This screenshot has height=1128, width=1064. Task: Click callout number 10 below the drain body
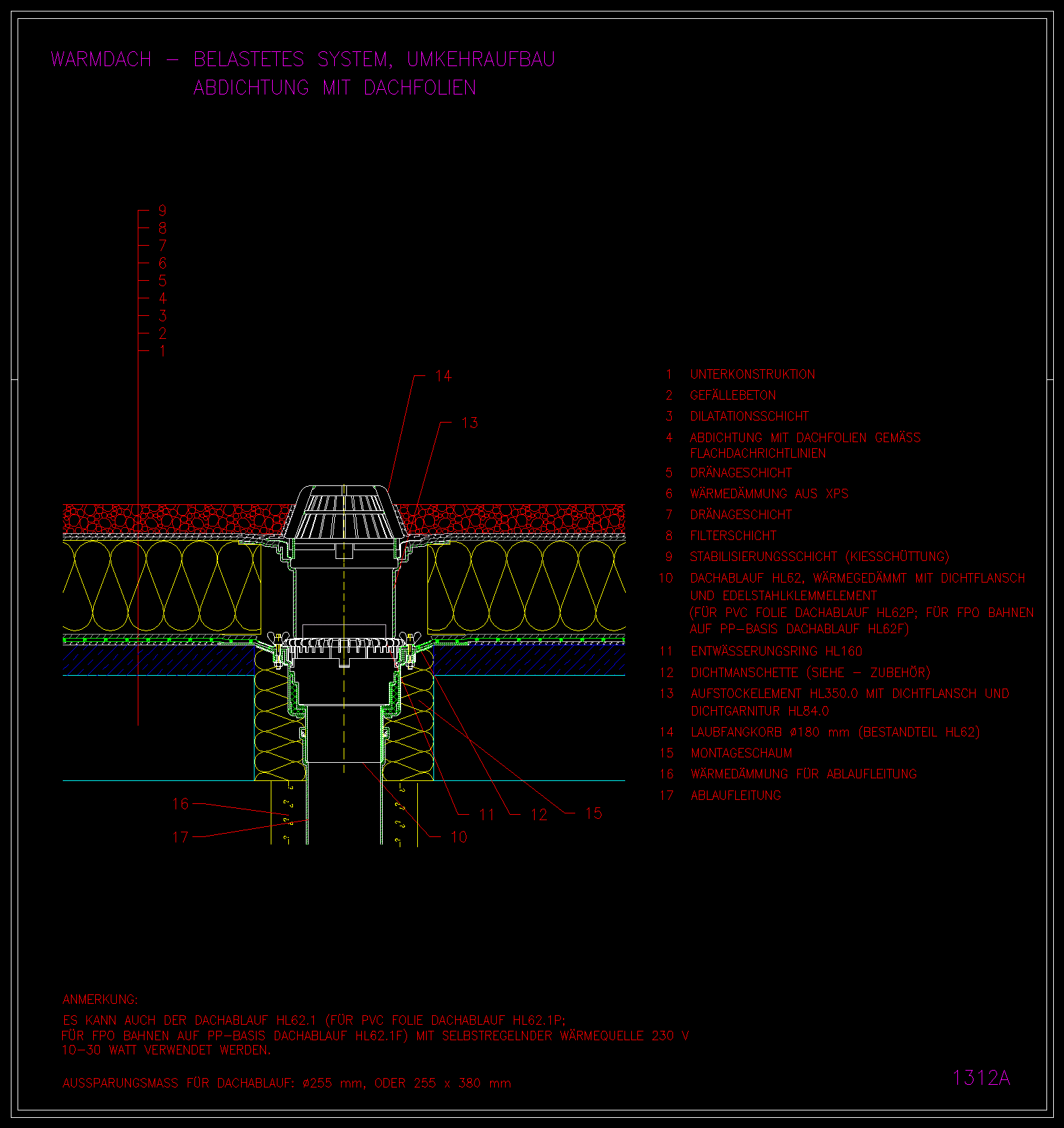tap(459, 837)
